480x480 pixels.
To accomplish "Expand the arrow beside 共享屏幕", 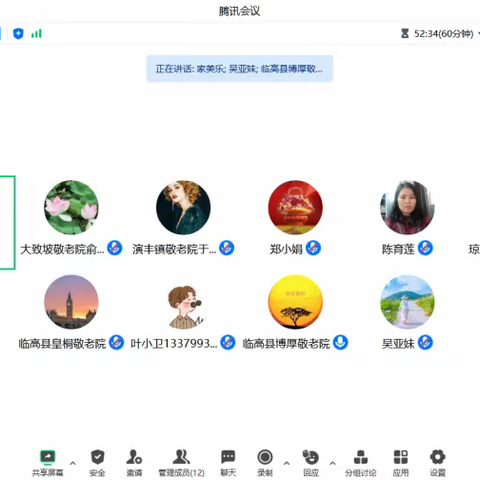I will point(73,463).
